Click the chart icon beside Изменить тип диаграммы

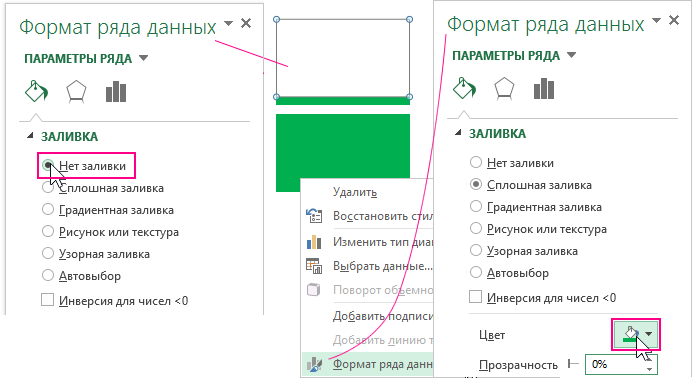pyautogui.click(x=314, y=242)
